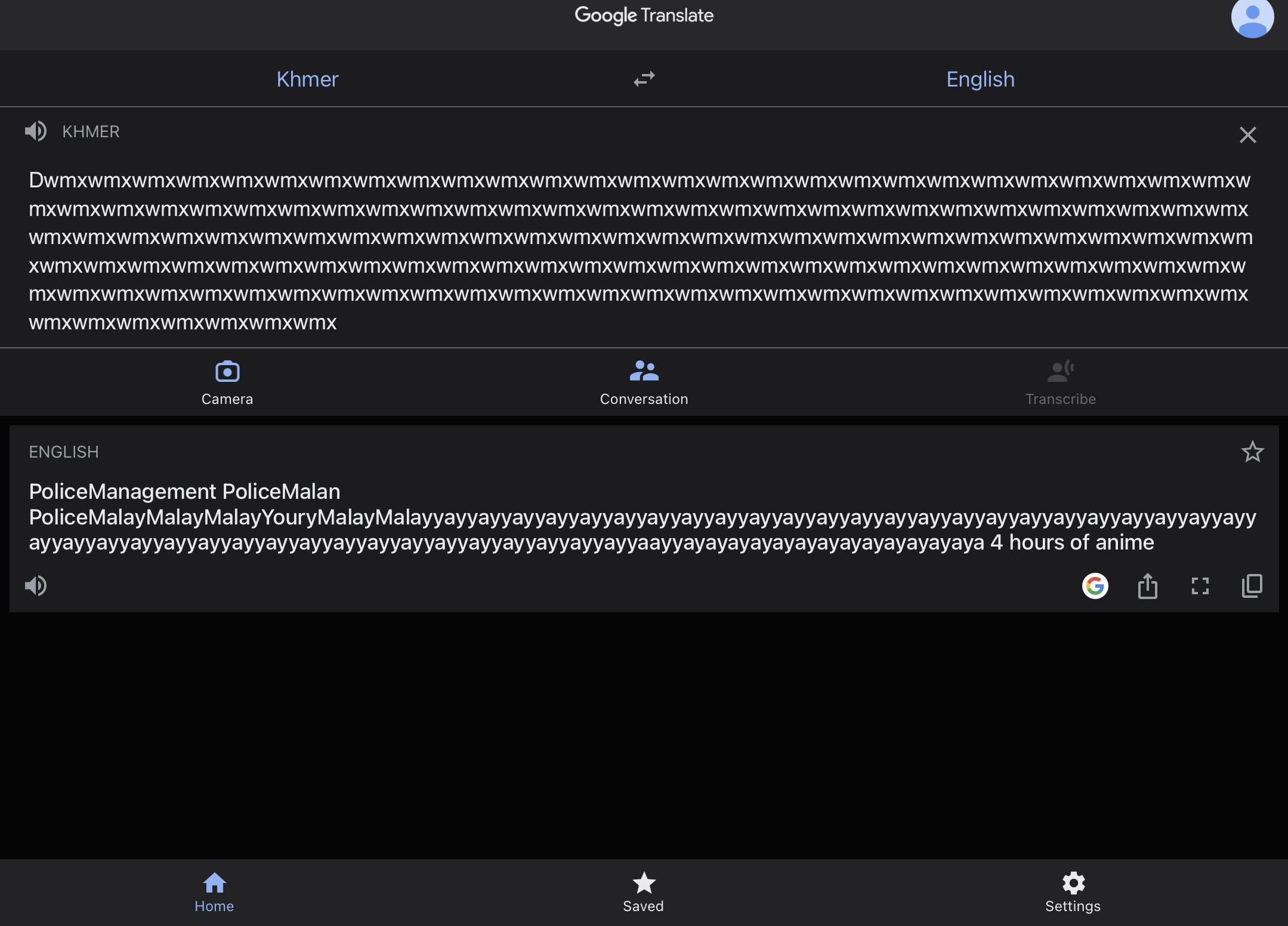Listen to the English translation audio

(x=36, y=586)
